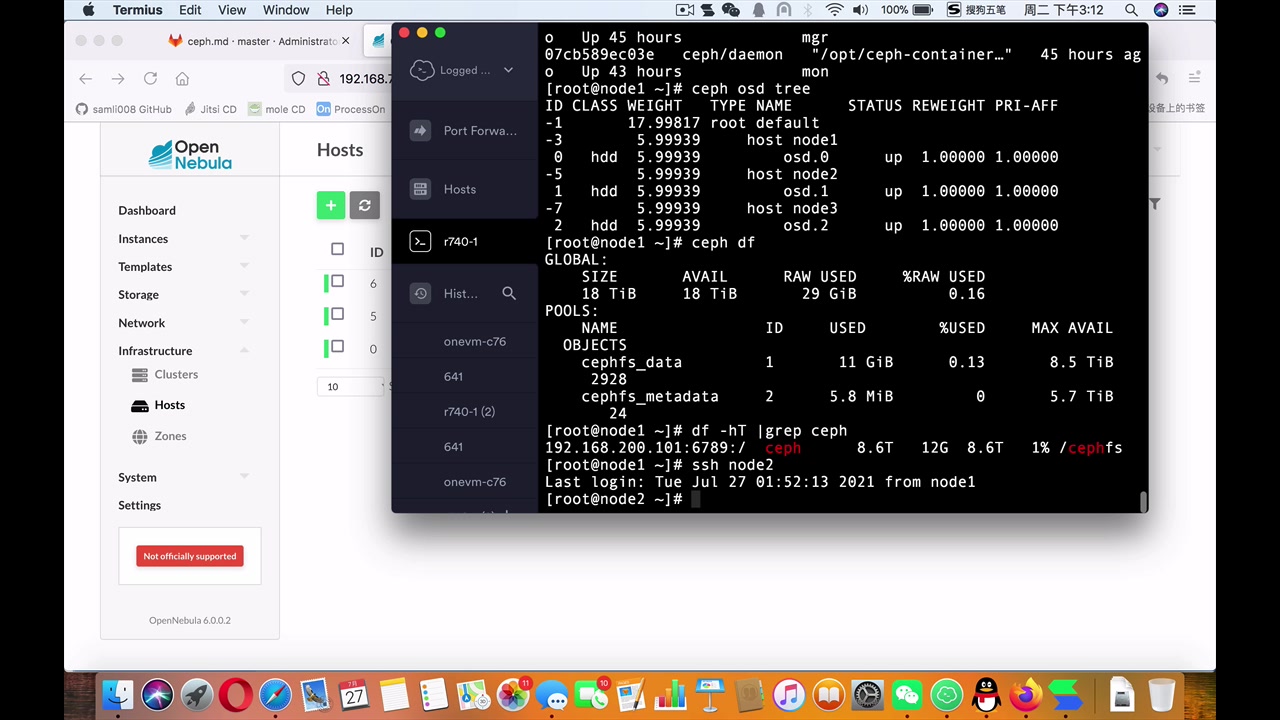Open the Trash in the Dock

coord(1162,695)
